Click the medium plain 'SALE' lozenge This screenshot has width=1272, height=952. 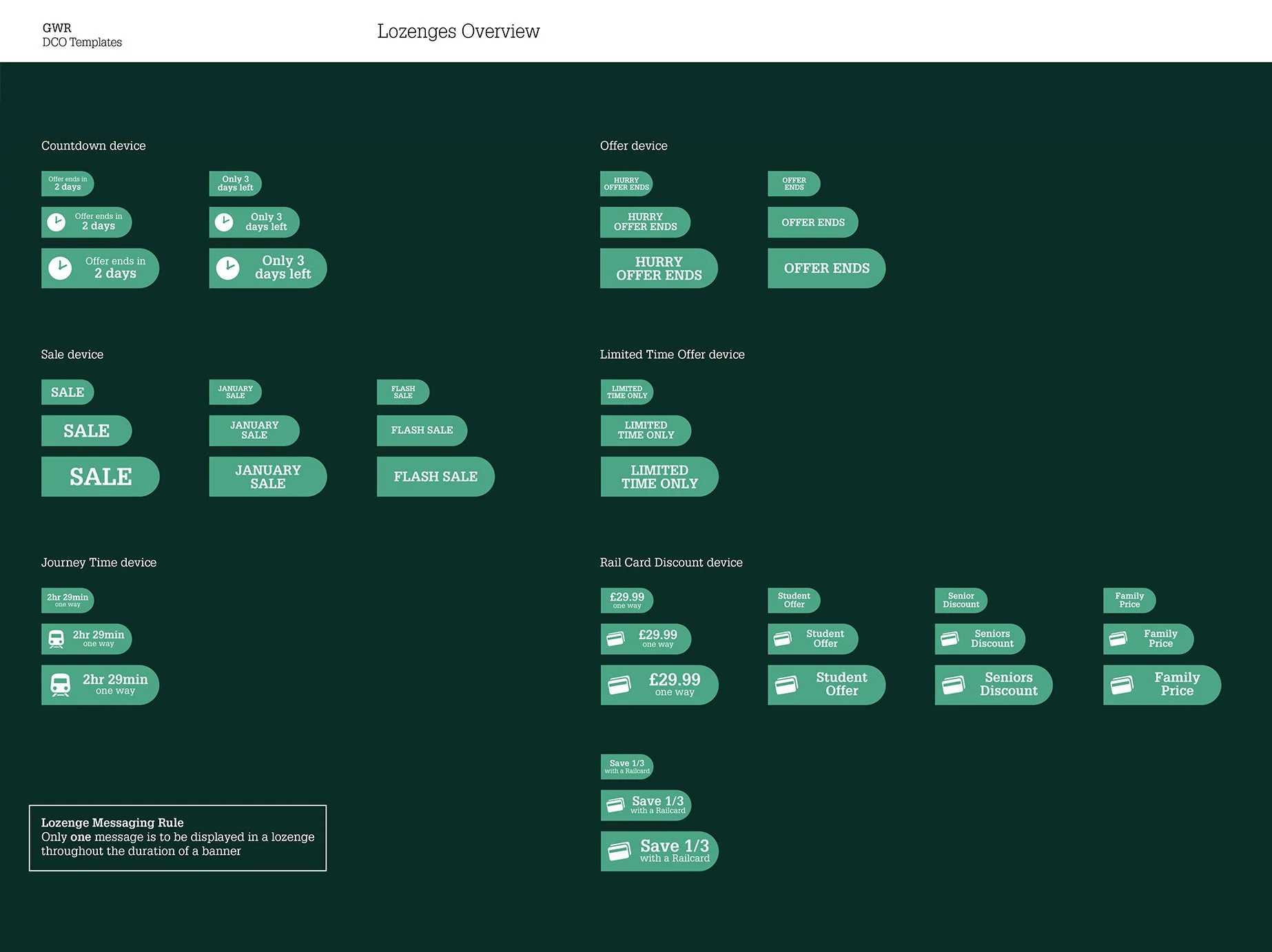[x=86, y=431]
